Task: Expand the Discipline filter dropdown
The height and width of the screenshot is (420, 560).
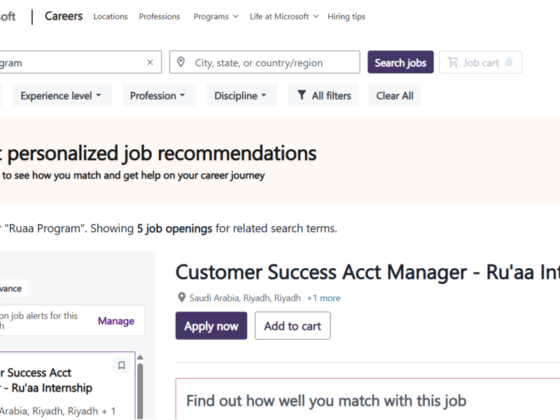Action: tap(242, 96)
